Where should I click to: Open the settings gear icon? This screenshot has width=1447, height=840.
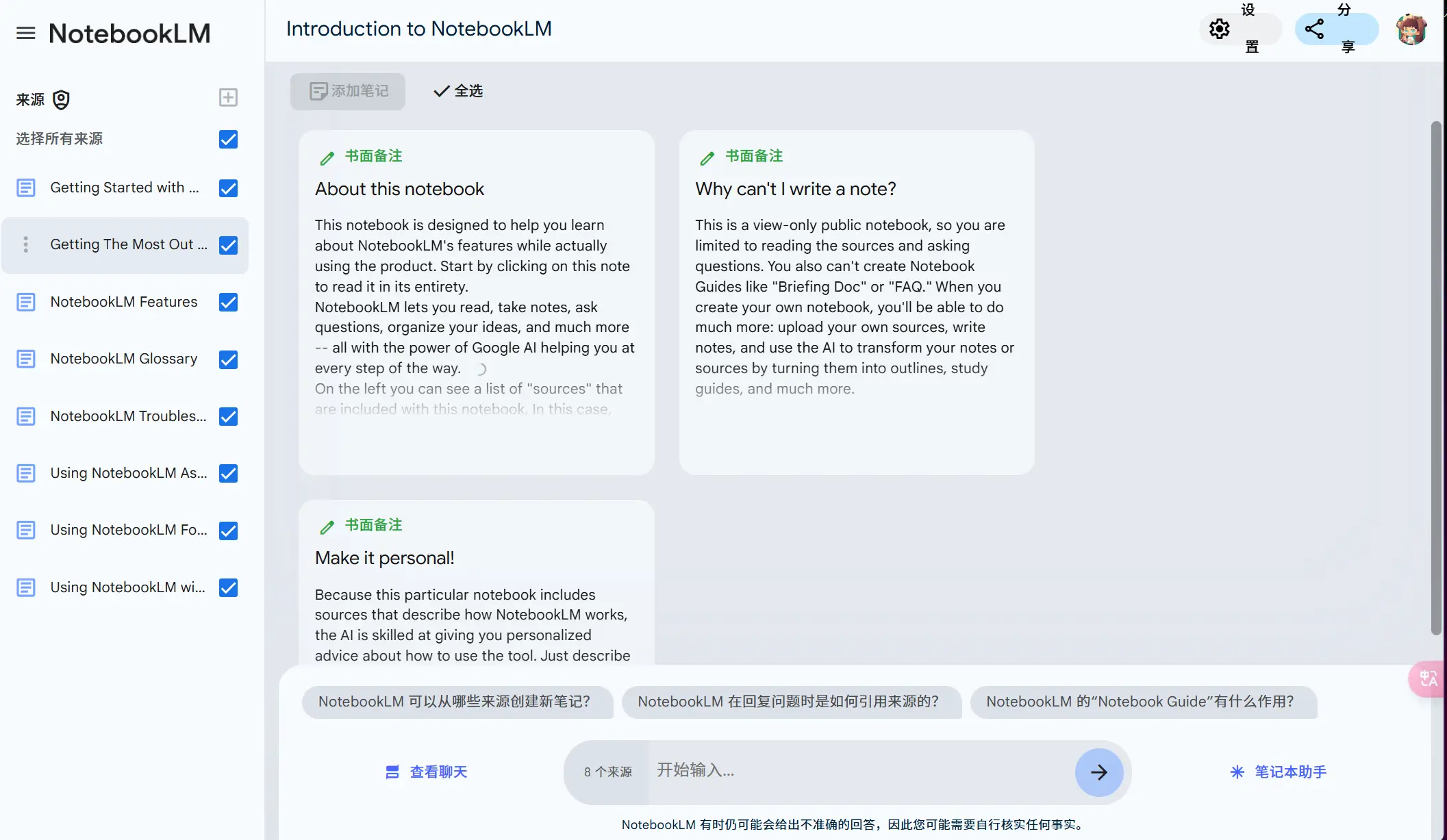pos(1219,29)
